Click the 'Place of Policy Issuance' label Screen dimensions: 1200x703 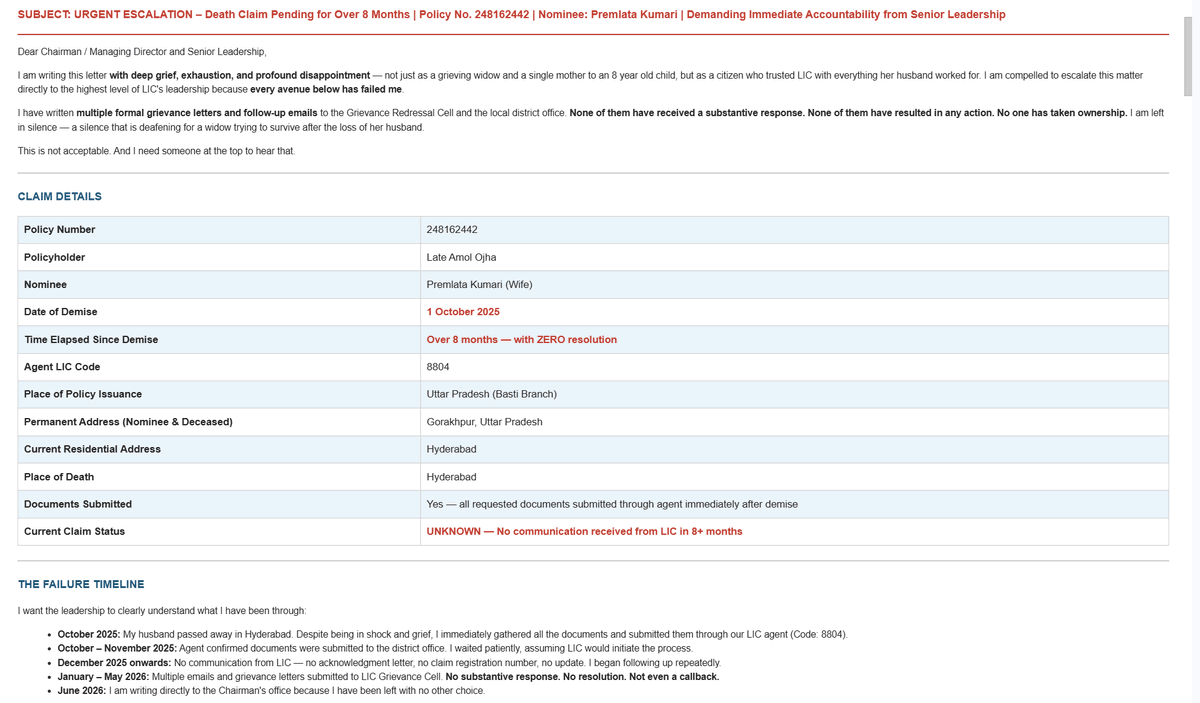(83, 394)
